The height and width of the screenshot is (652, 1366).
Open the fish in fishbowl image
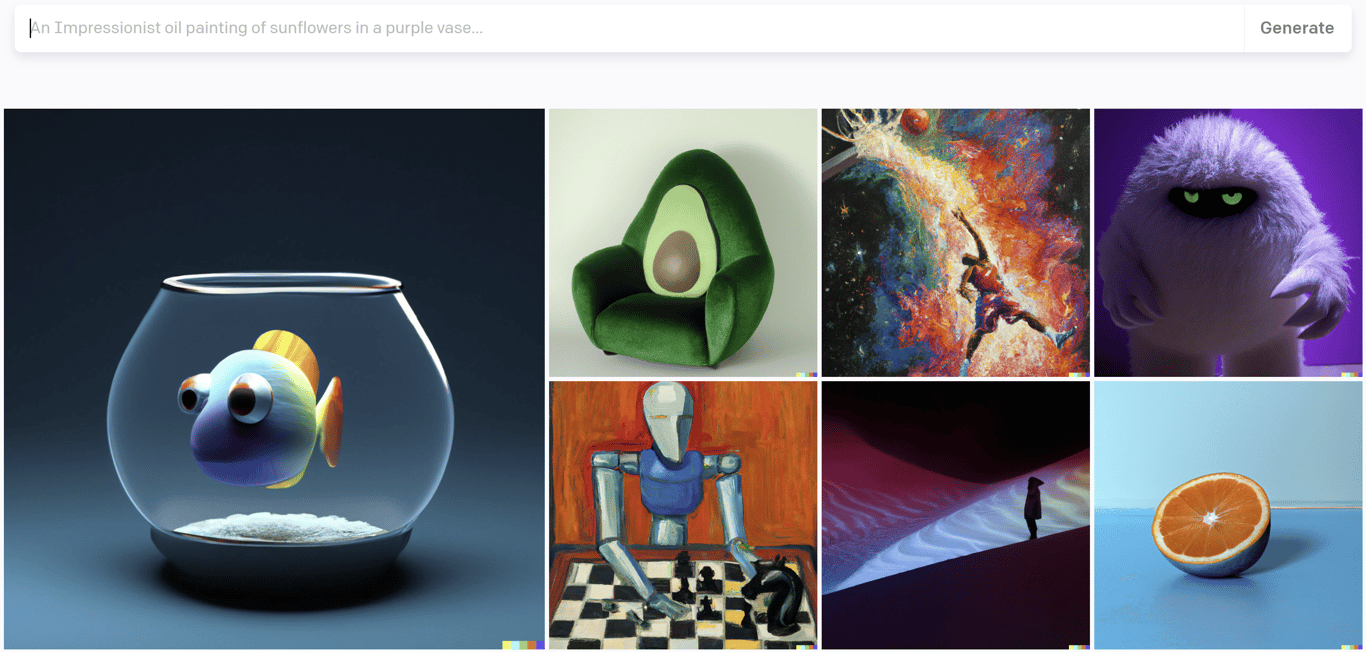click(274, 379)
